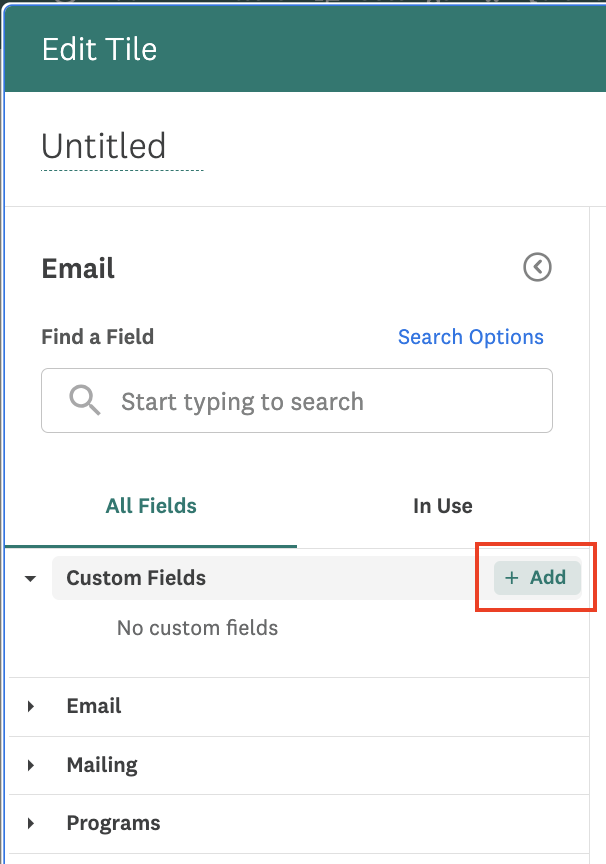
Task: Focus the 'Start typing to search' field
Action: 320,402
